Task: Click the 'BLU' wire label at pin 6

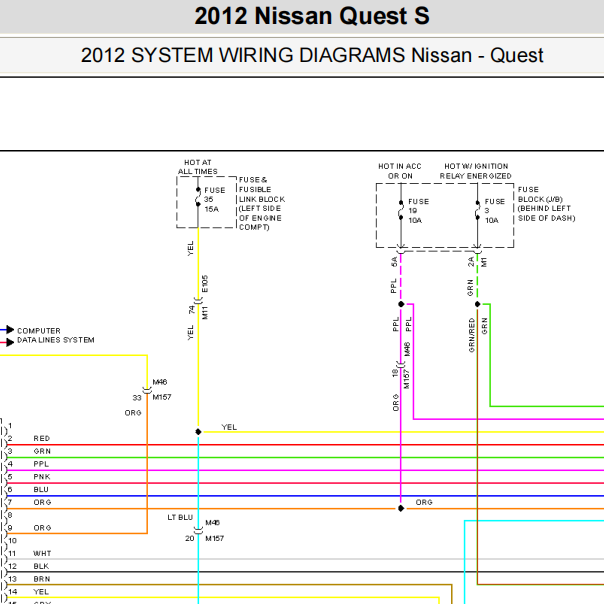Action: (x=41, y=489)
